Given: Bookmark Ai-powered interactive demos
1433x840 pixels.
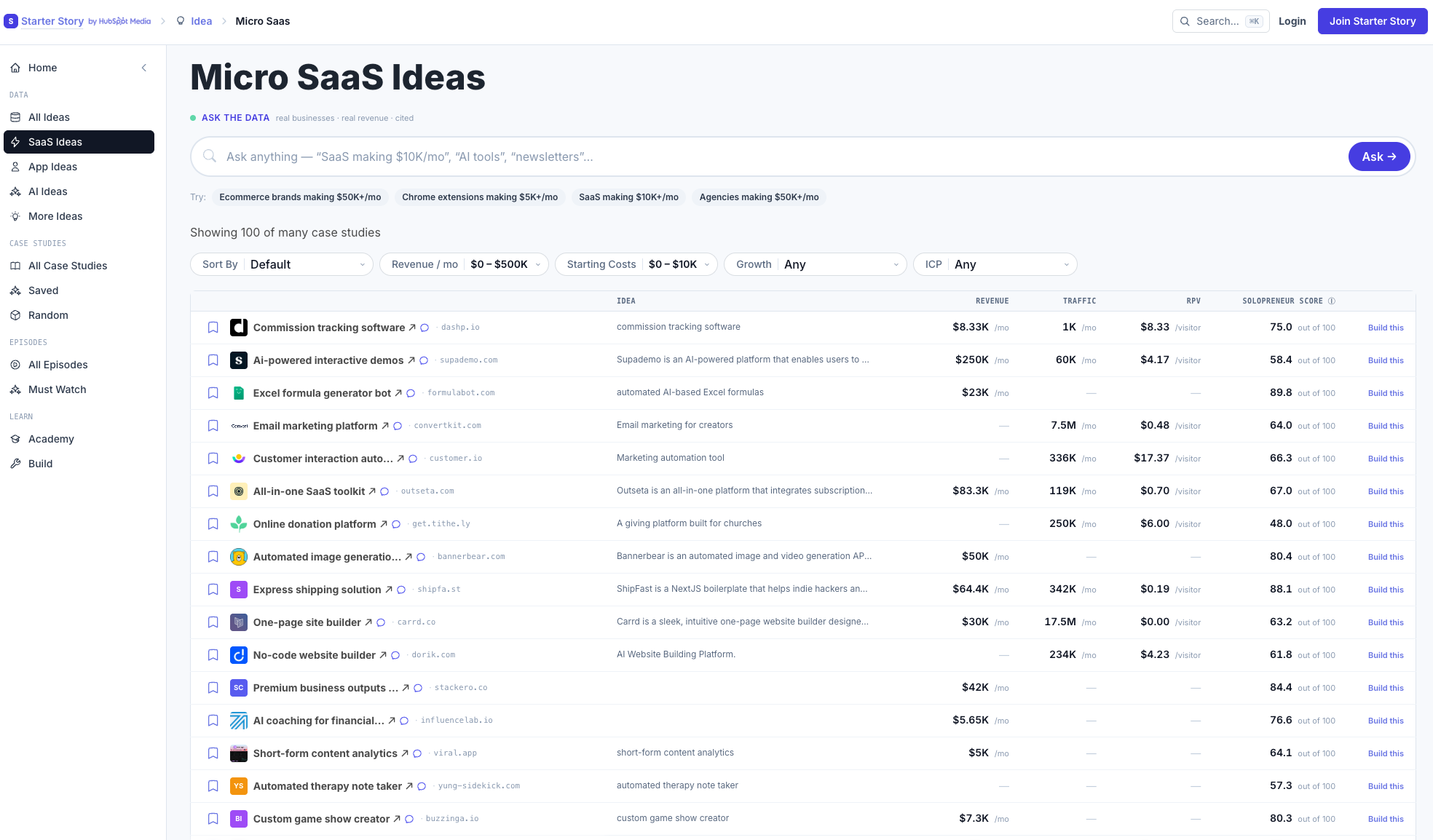Looking at the screenshot, I should pos(213,360).
